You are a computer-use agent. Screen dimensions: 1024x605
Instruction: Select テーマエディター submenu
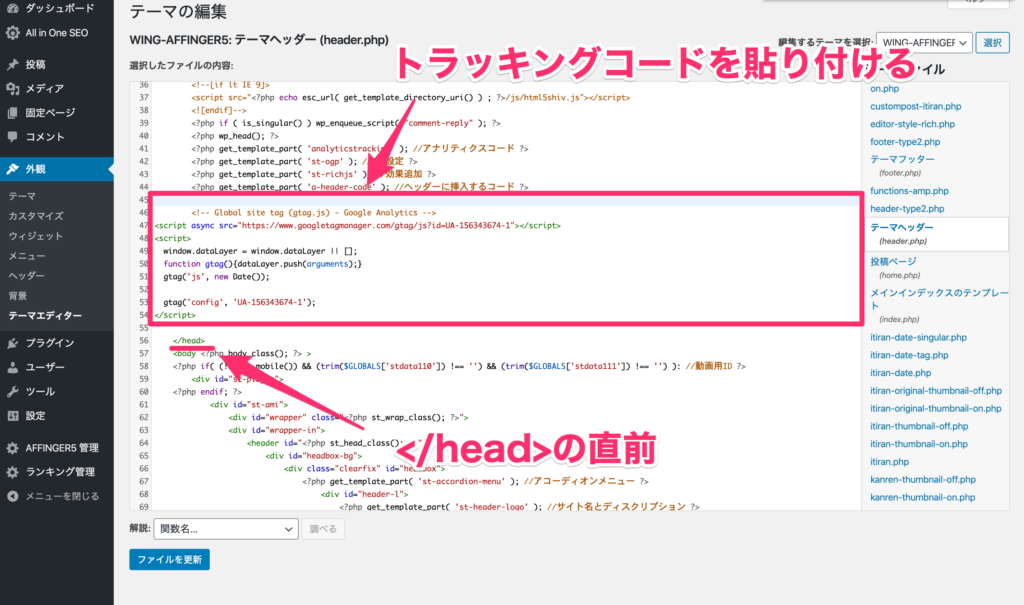coord(45,316)
